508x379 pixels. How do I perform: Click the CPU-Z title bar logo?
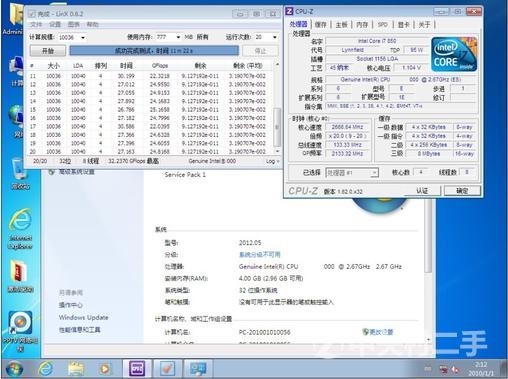pyautogui.click(x=289, y=11)
